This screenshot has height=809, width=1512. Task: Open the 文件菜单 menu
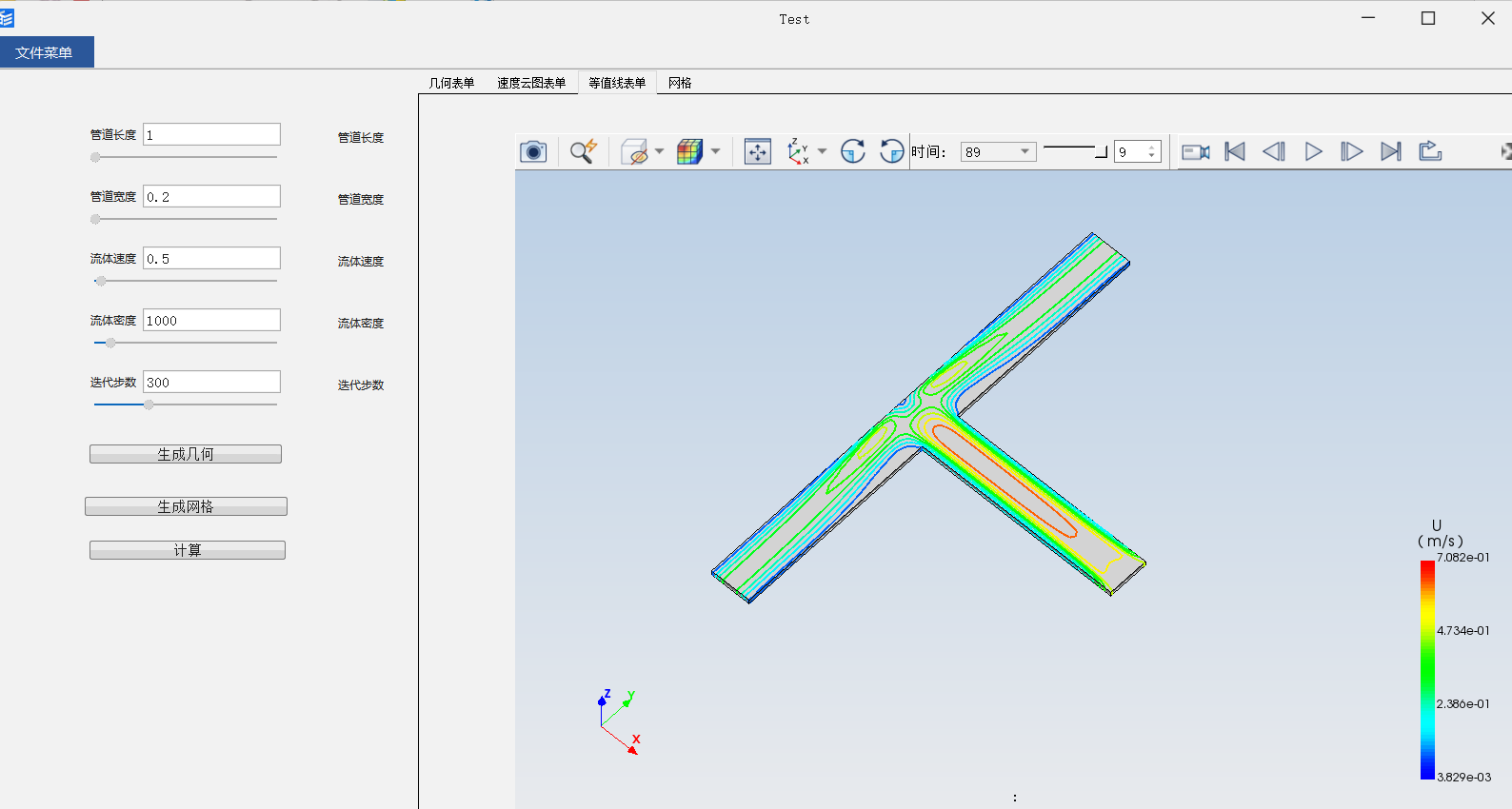coord(47,52)
